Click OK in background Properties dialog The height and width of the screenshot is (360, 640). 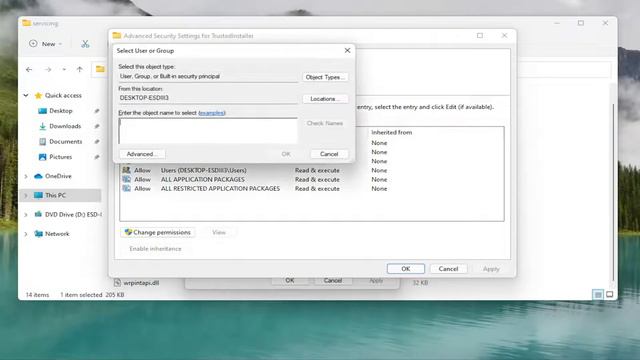pos(290,280)
